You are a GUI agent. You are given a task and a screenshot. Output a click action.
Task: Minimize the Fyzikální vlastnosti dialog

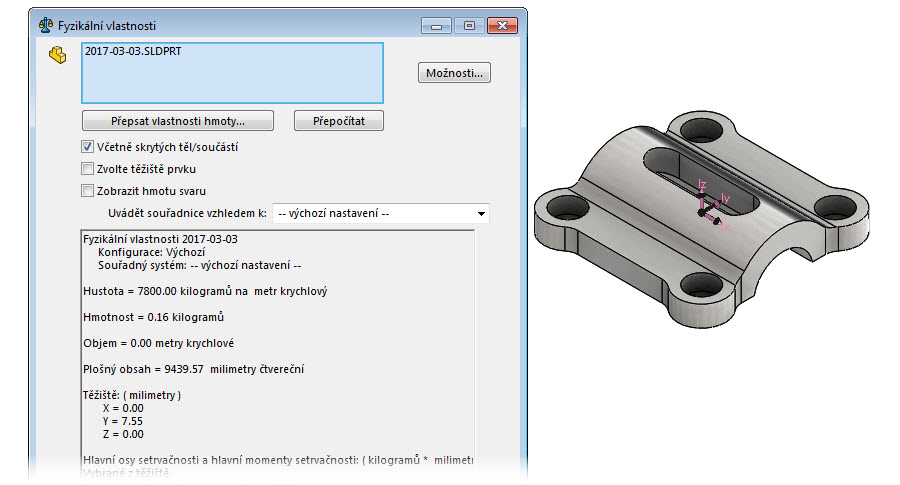coord(436,26)
